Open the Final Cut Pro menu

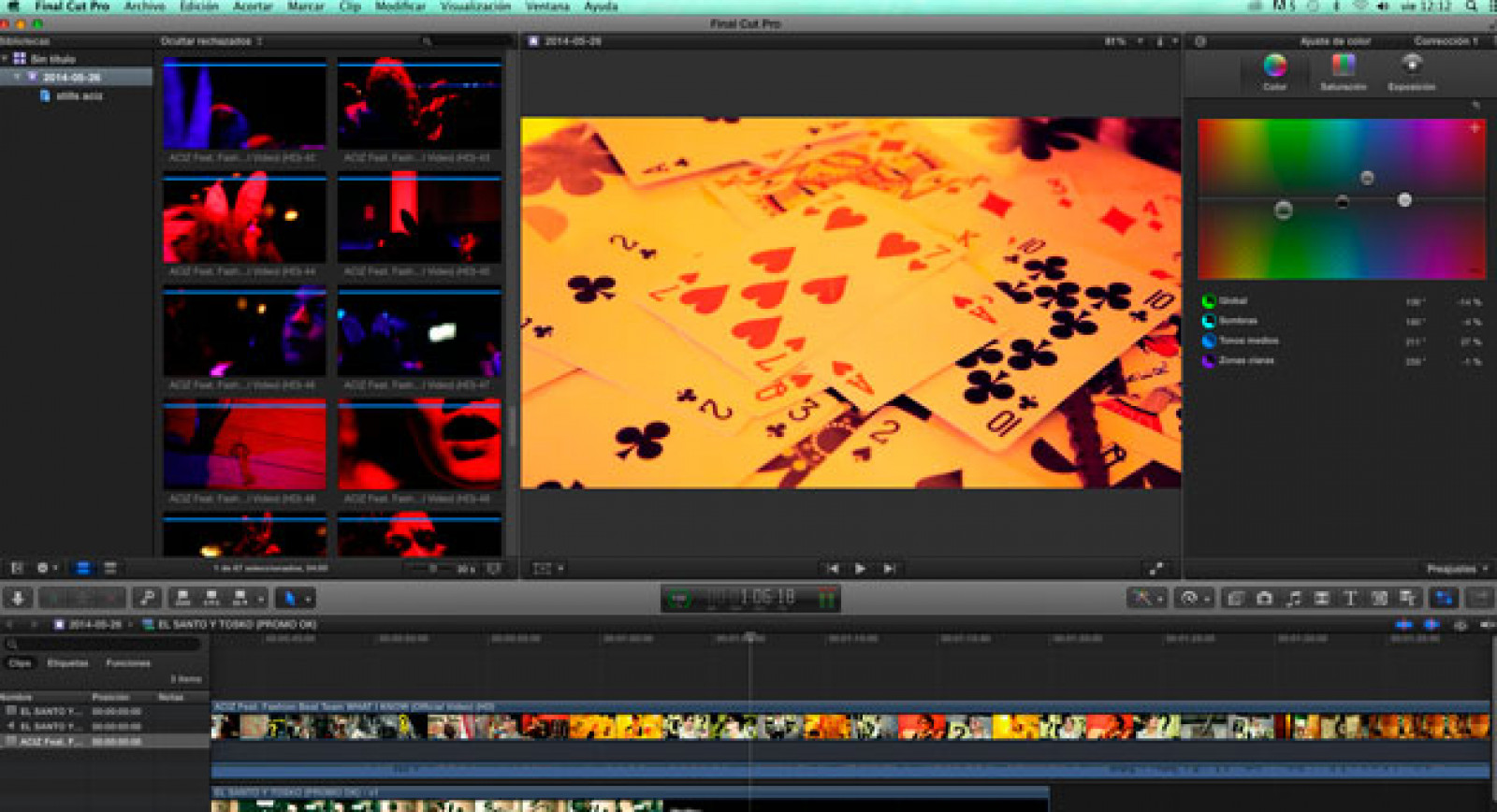tap(72, 6)
